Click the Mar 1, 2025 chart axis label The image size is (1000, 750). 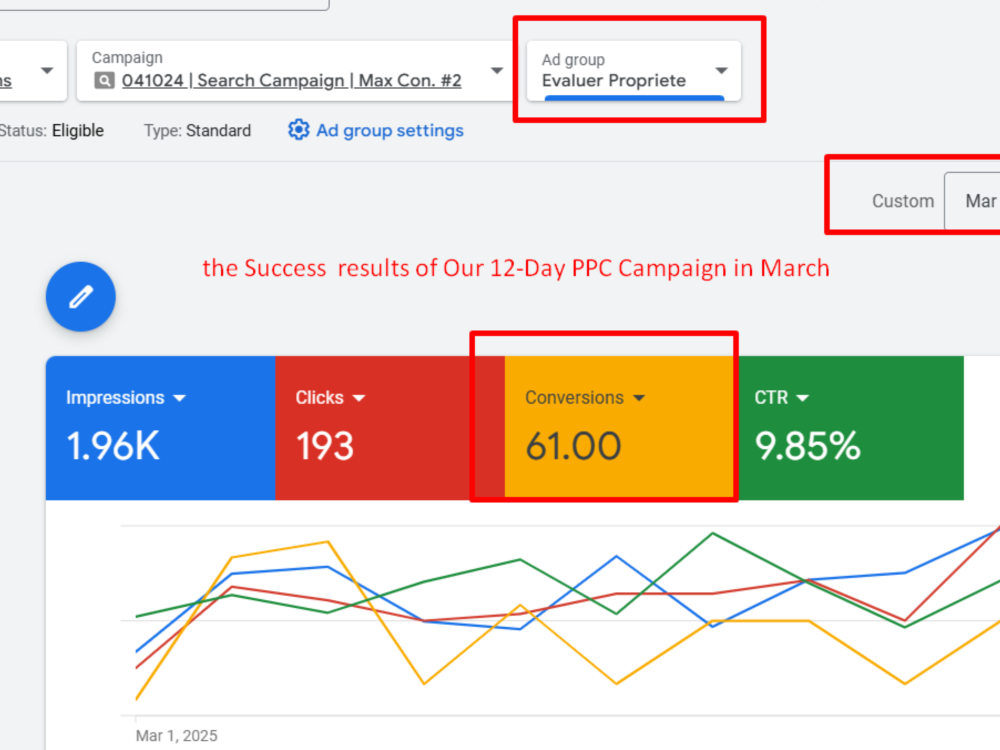pos(177,735)
